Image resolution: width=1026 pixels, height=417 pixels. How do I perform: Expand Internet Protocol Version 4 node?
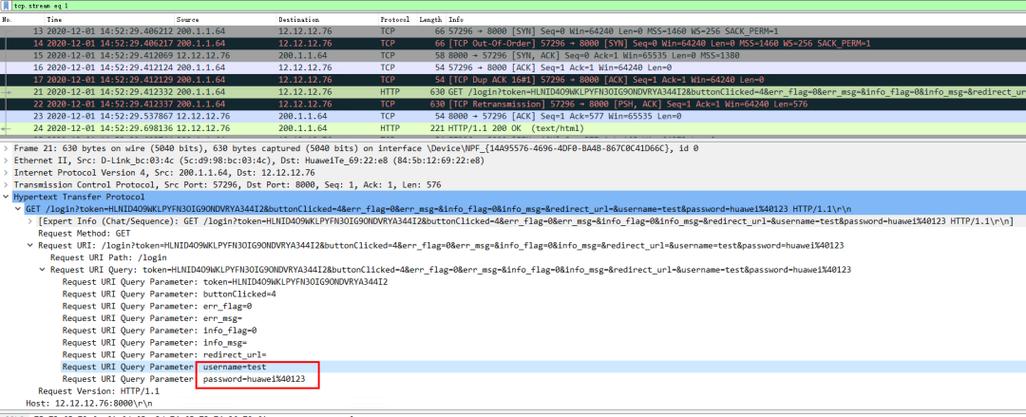coord(6,173)
